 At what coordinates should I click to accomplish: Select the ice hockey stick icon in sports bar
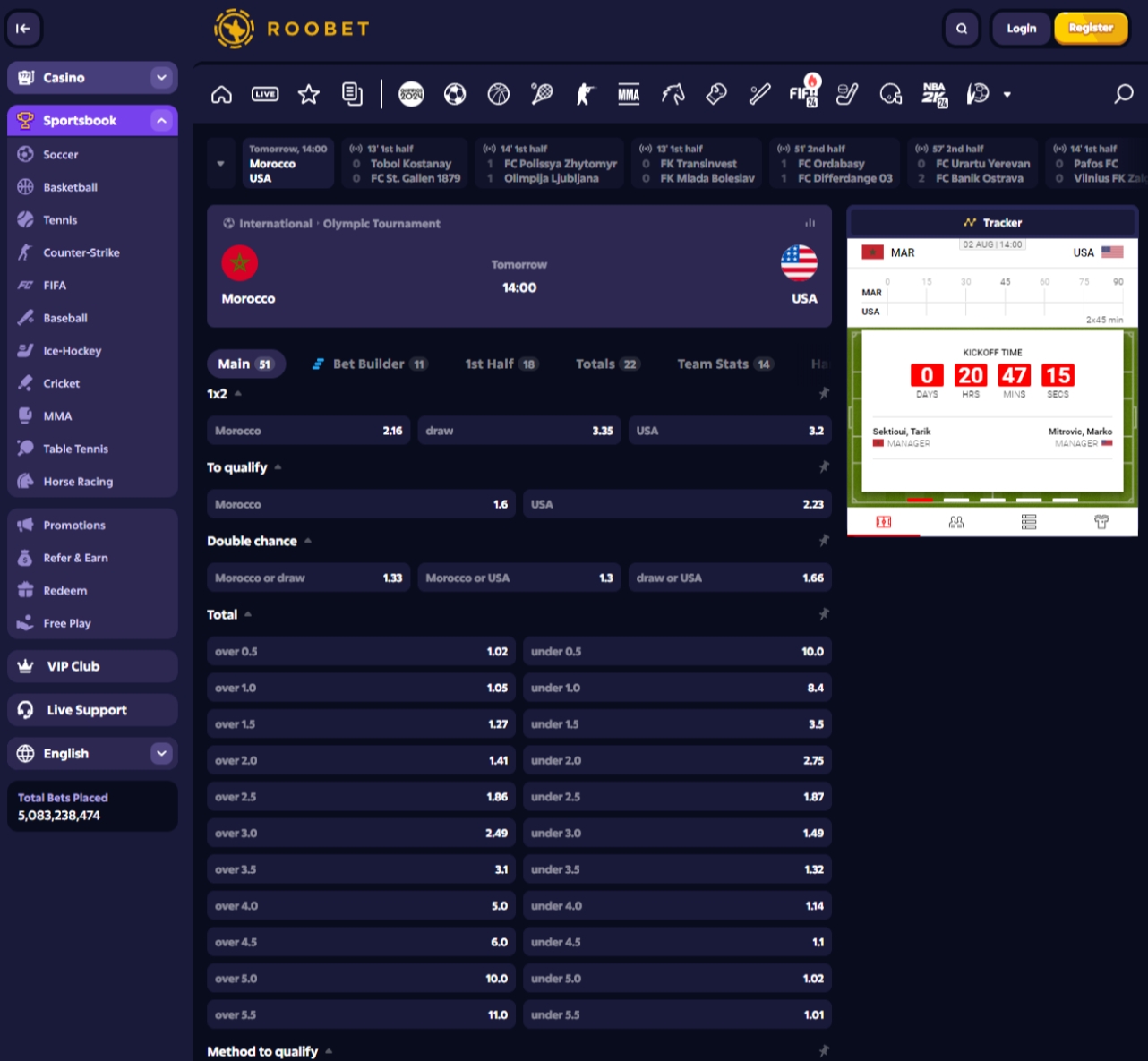[x=847, y=94]
